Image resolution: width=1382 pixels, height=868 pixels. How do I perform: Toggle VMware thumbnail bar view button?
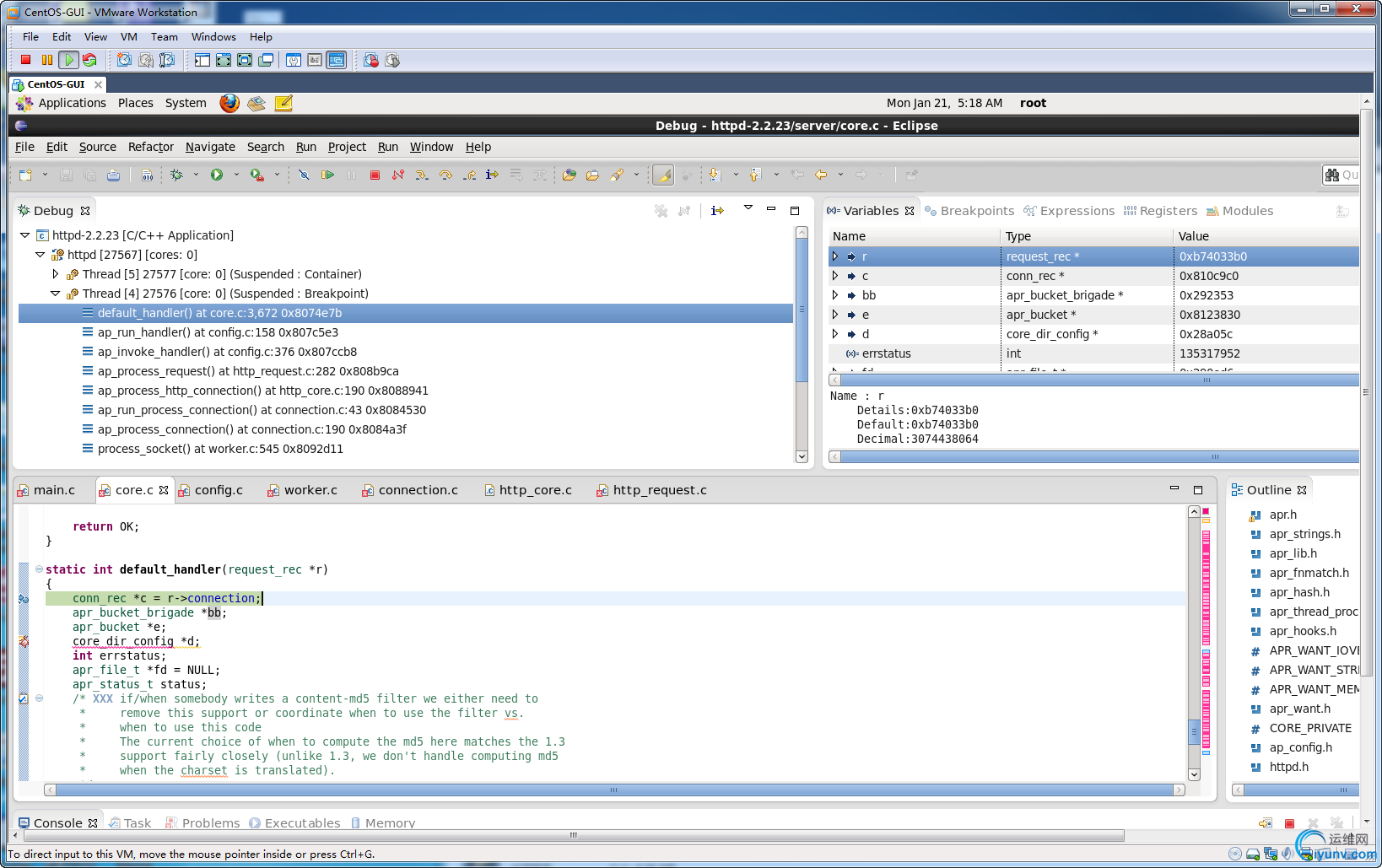click(336, 60)
